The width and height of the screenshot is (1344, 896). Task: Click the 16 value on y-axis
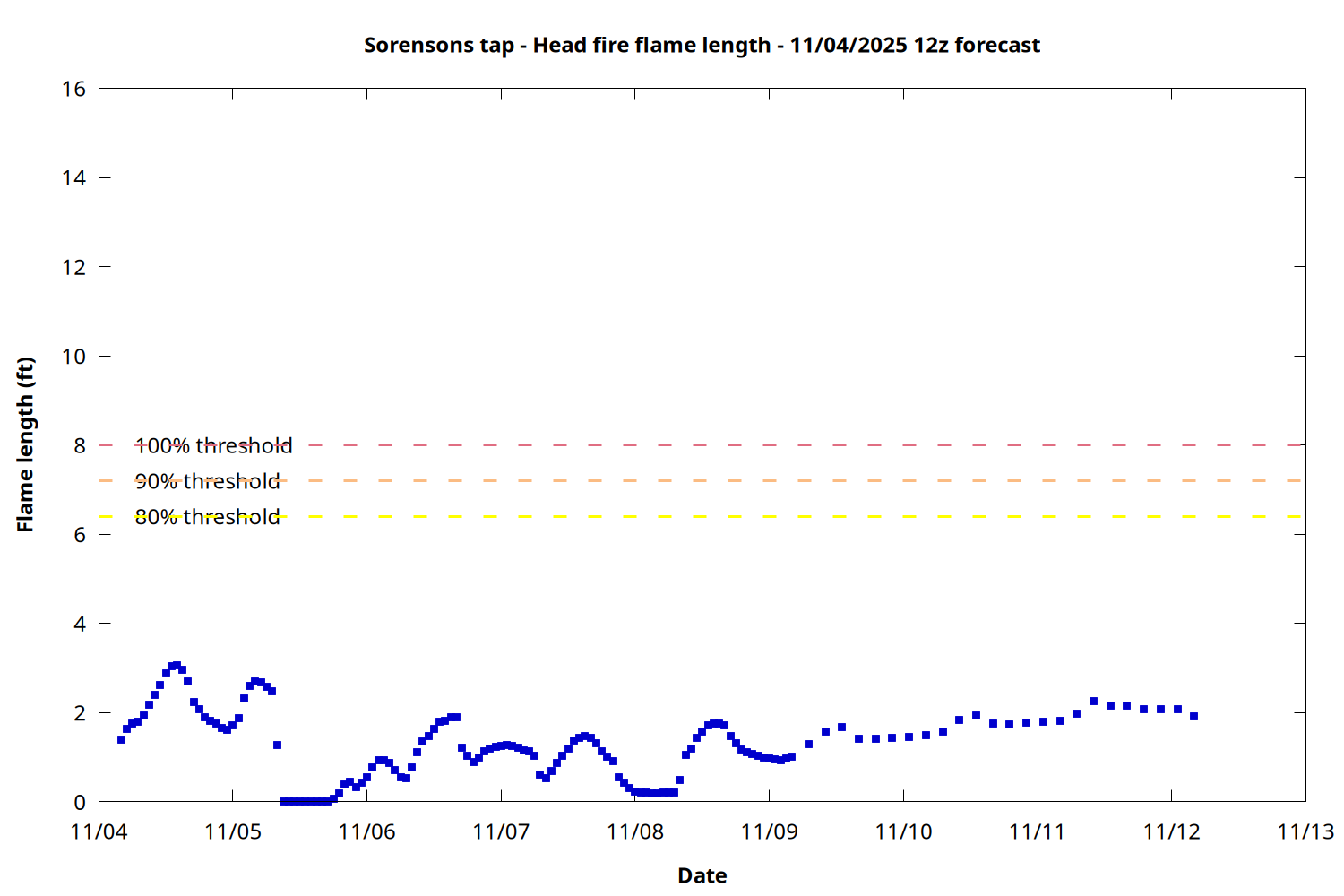tap(74, 89)
